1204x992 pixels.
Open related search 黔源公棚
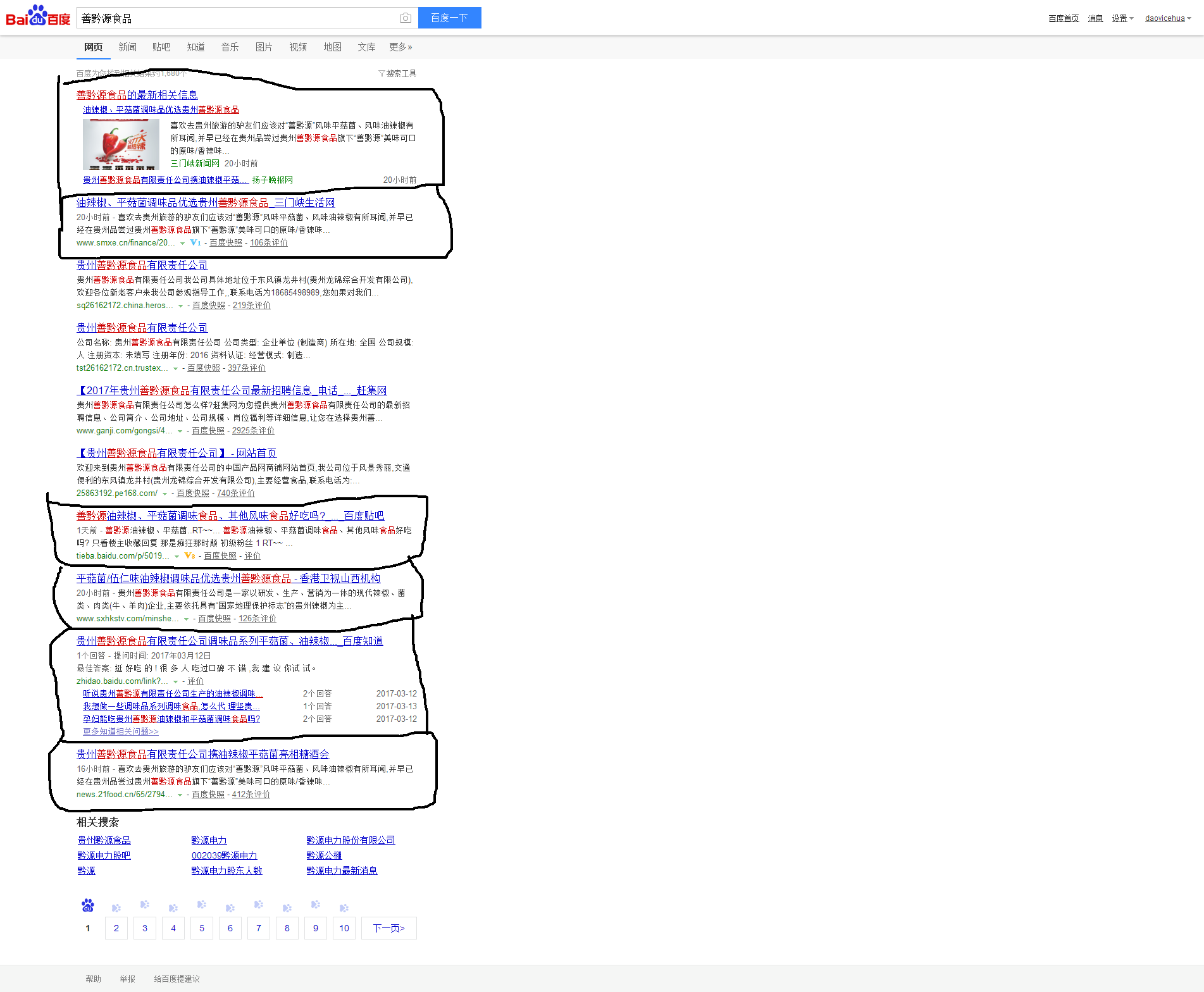tap(324, 855)
